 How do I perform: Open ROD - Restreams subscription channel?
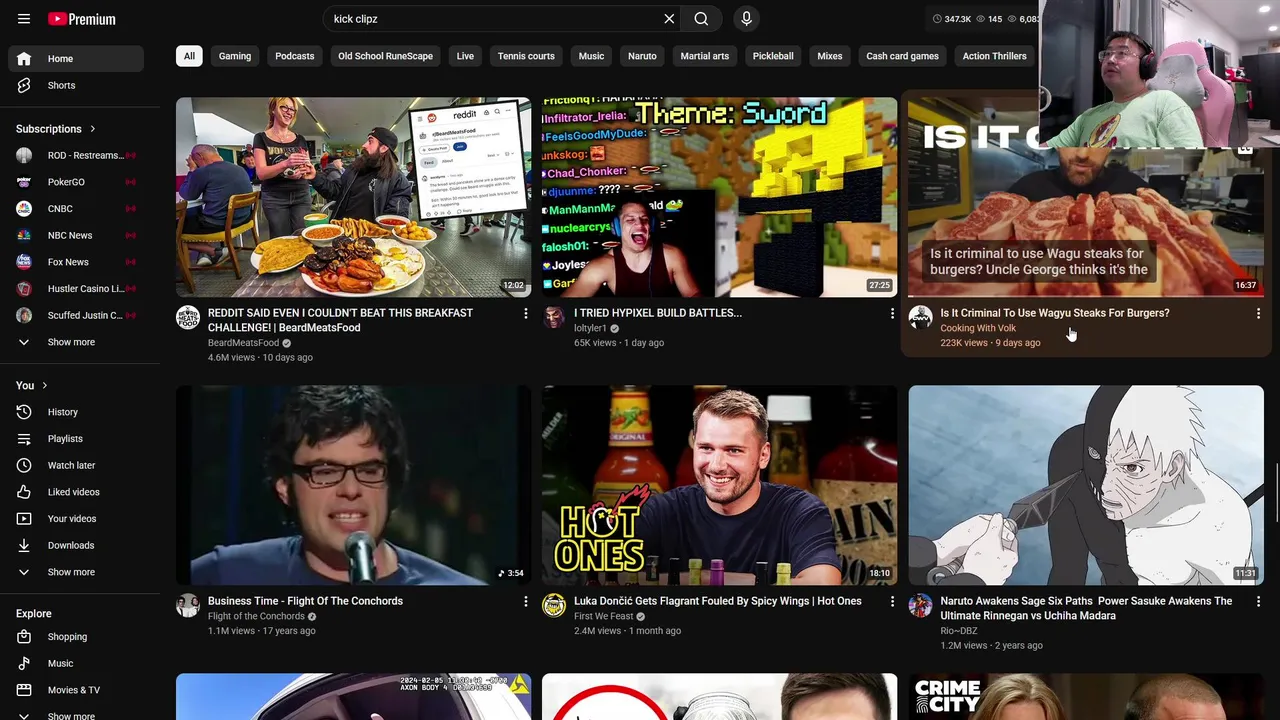tap(76, 155)
